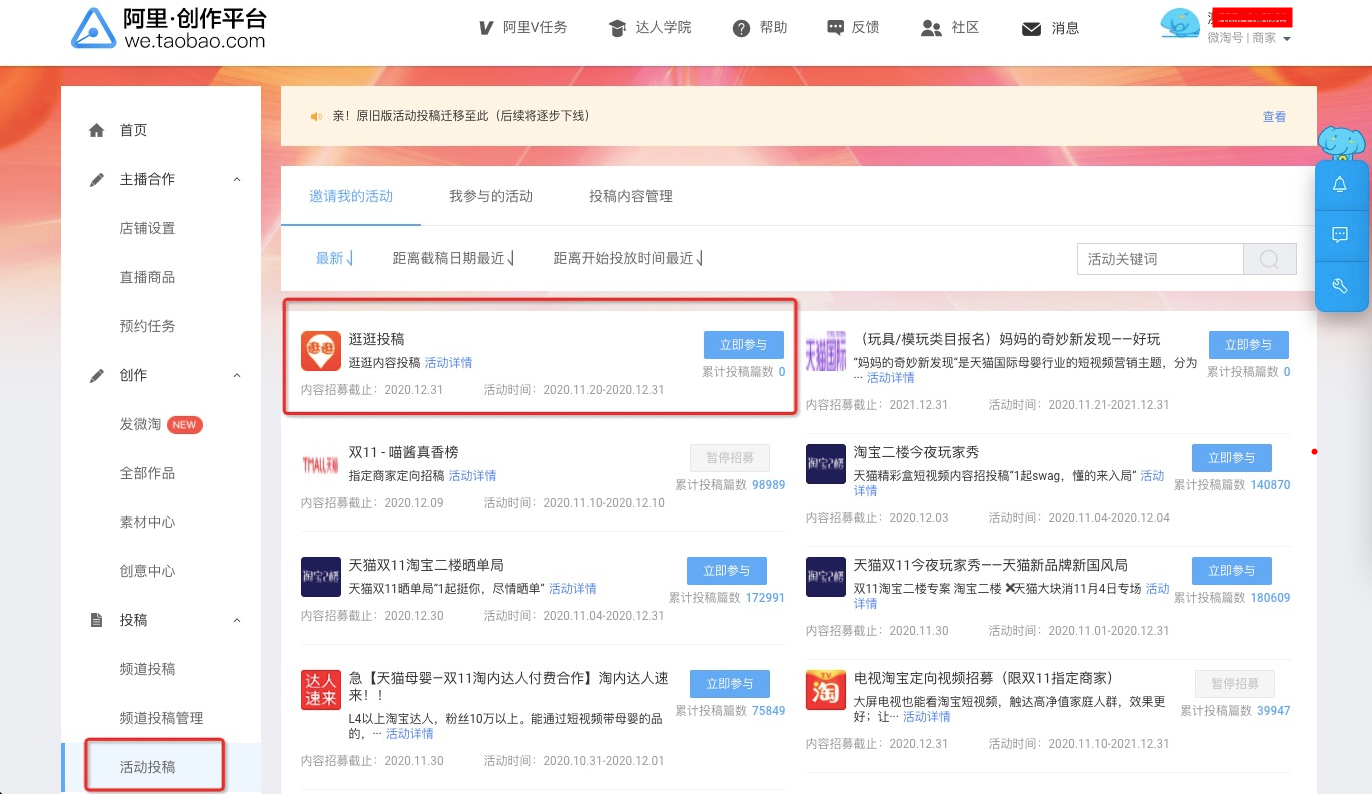Click the magnifier search button
Image resolution: width=1372 pixels, height=794 pixels.
(x=1270, y=259)
